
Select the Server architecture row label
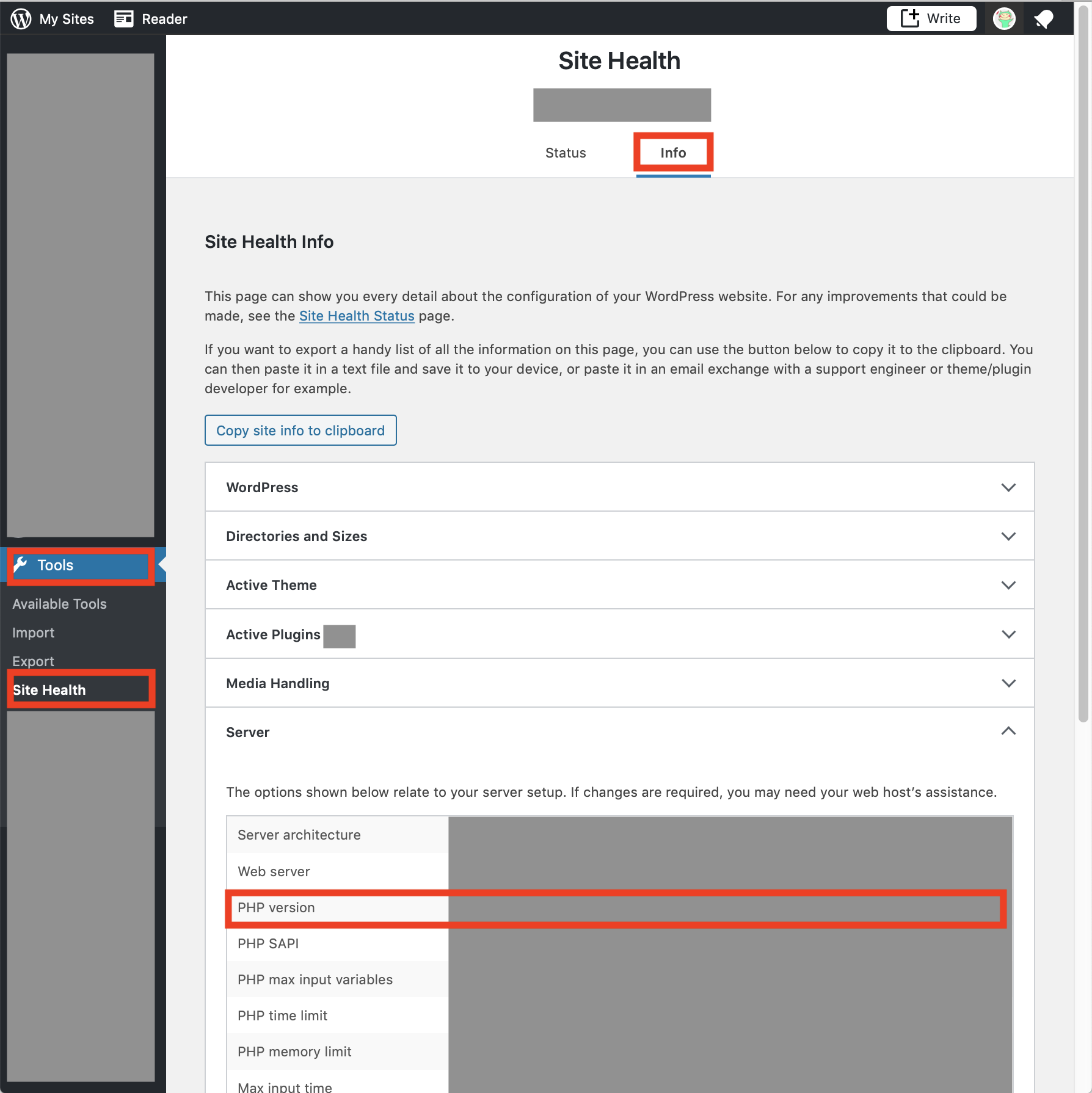299,835
